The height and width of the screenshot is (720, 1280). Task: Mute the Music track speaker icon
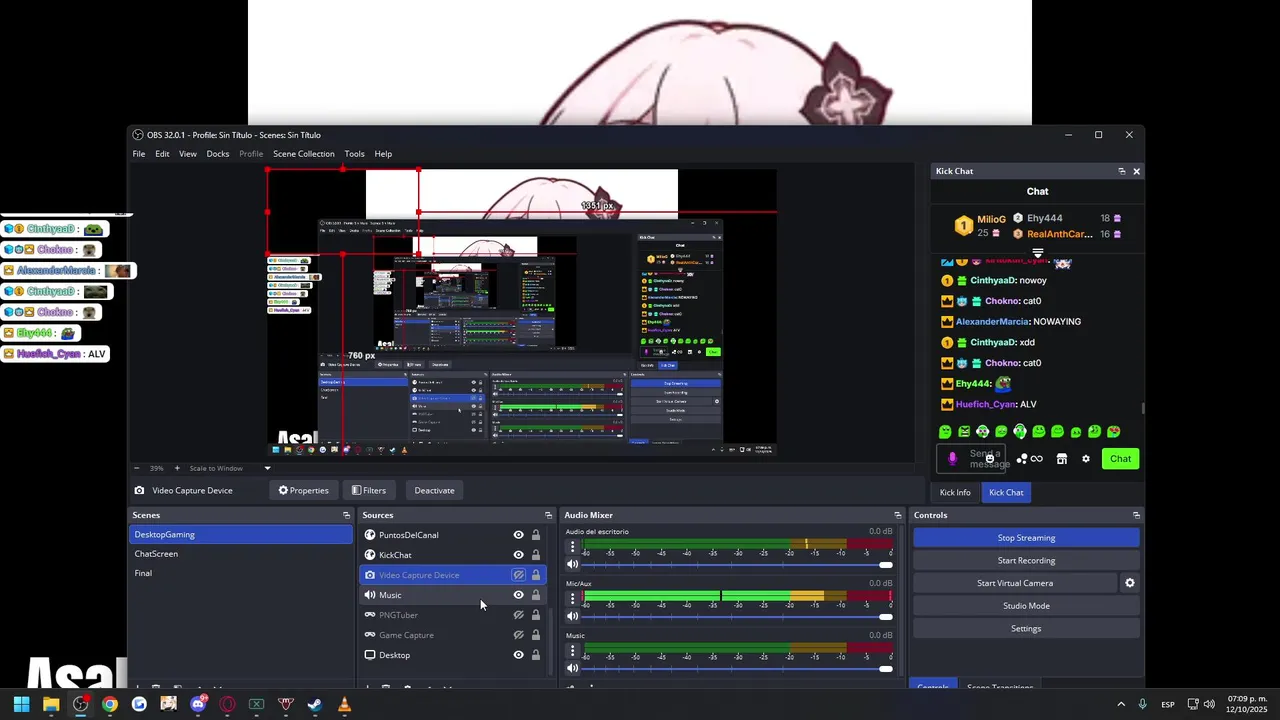572,668
